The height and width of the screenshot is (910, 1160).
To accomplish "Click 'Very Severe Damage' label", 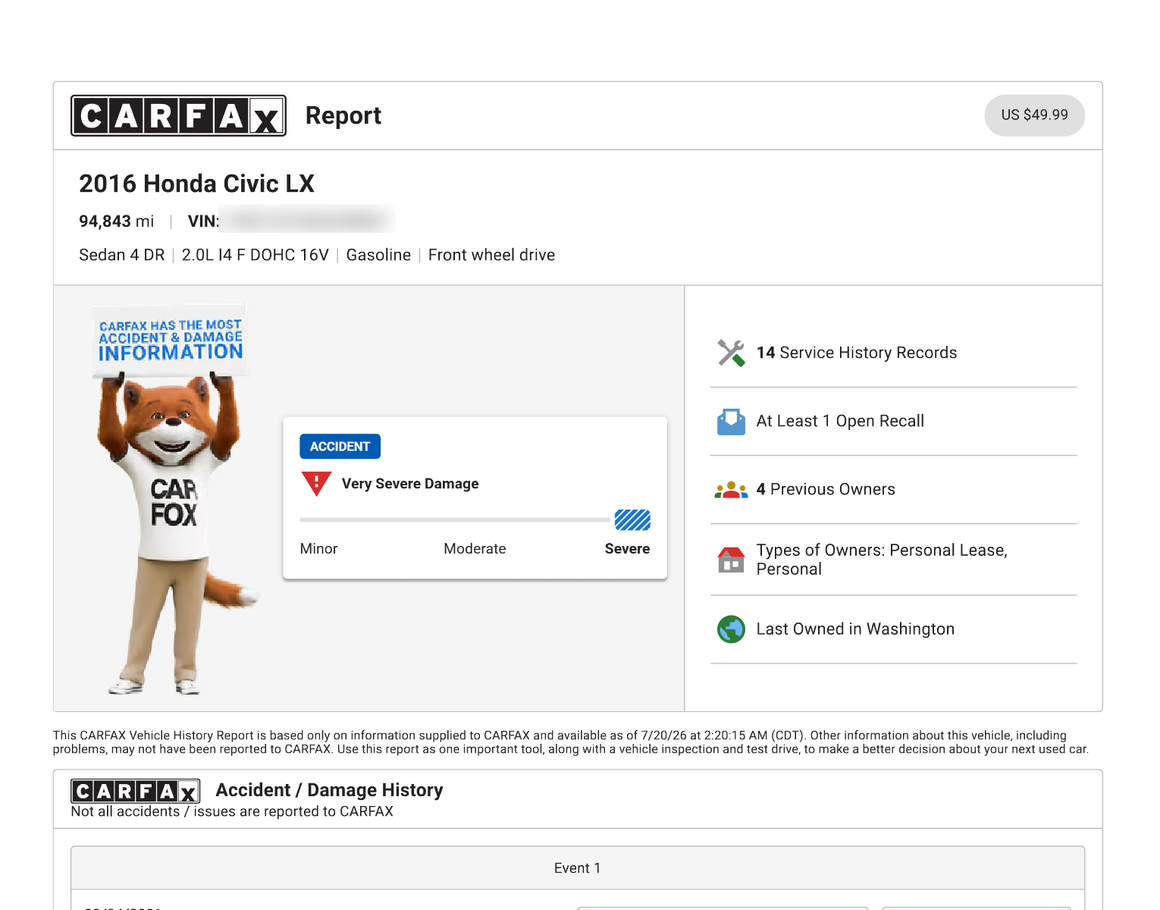I will pos(410,484).
